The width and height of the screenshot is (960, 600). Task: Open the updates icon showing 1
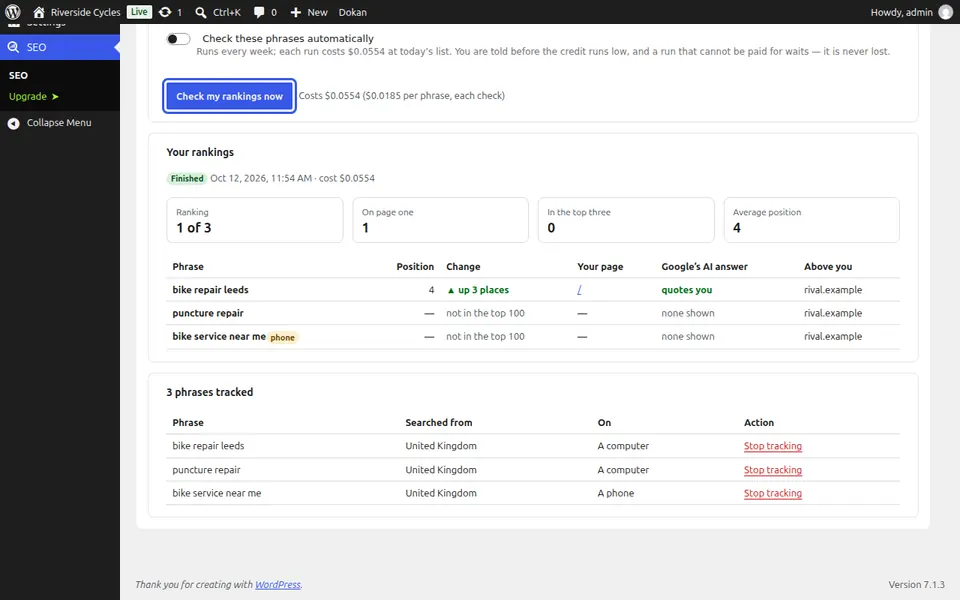click(170, 12)
